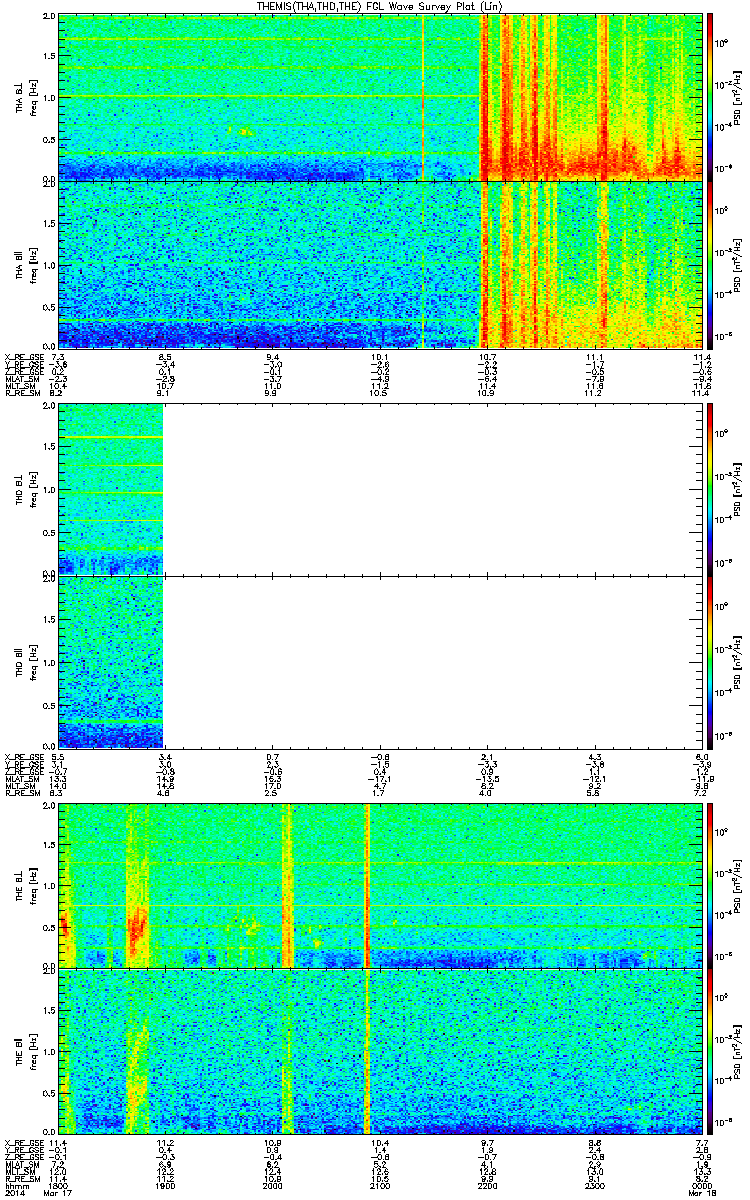Click the 1900 time tick label
The image size is (750, 1200).
[x=166, y=1185]
